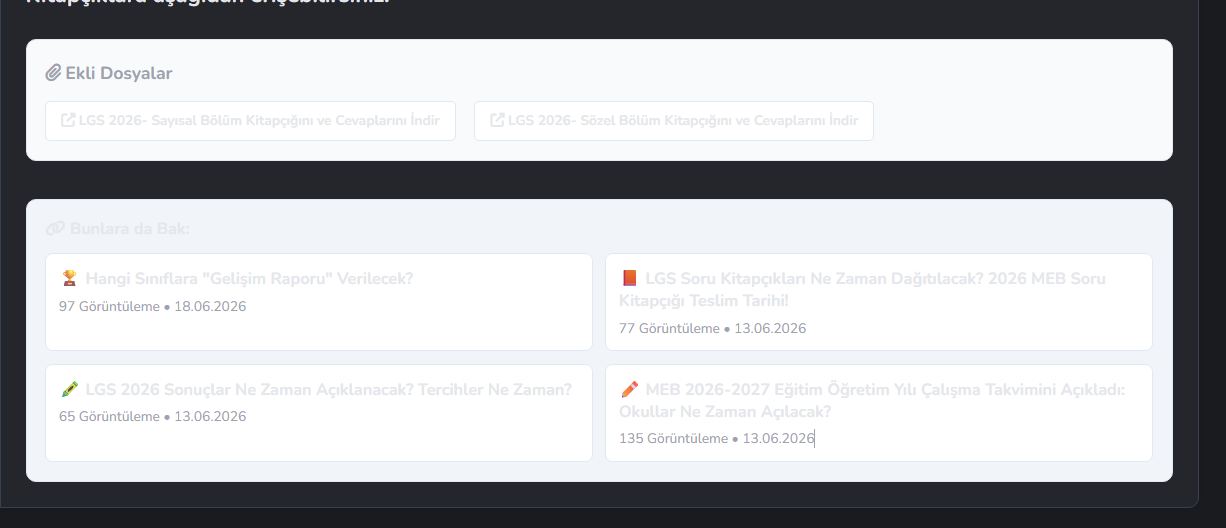Click external-link icon on Sayısal Bölüm button
The height and width of the screenshot is (528, 1226).
pyautogui.click(x=68, y=120)
